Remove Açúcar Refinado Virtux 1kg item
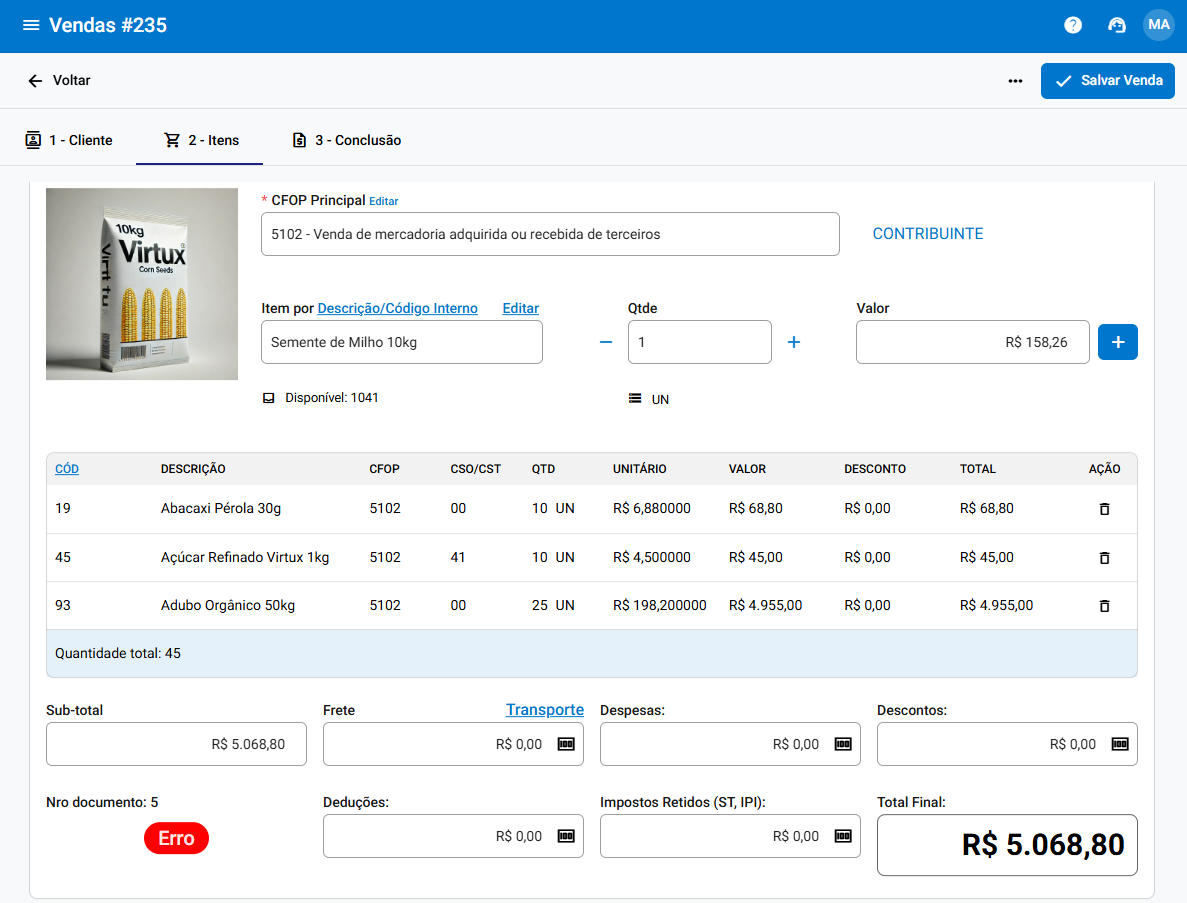 click(x=1104, y=558)
